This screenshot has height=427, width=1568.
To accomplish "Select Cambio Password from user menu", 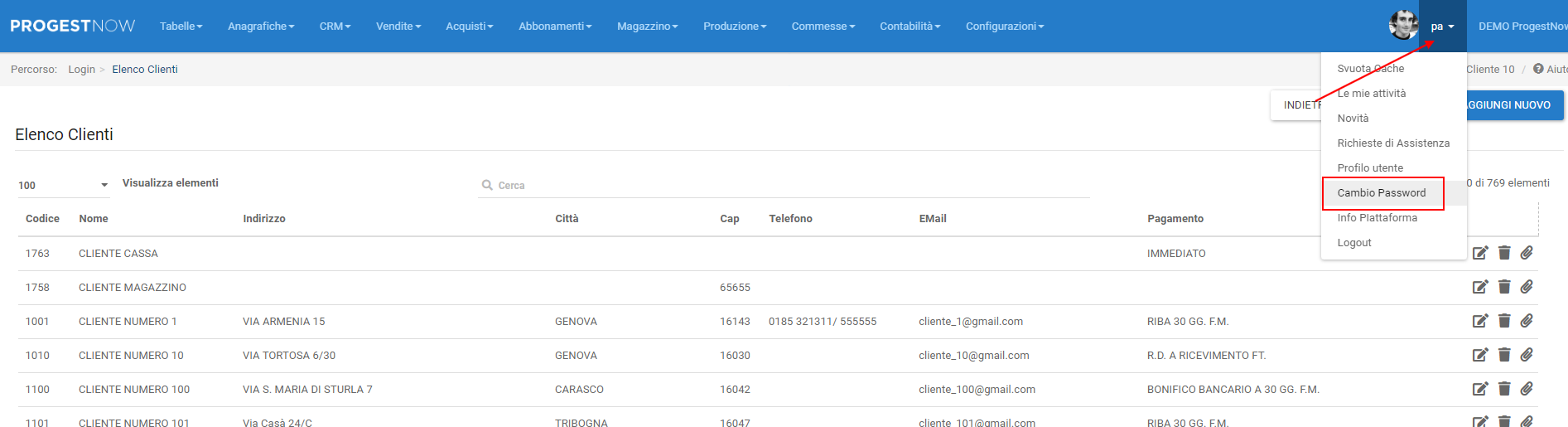I will 1381,193.
